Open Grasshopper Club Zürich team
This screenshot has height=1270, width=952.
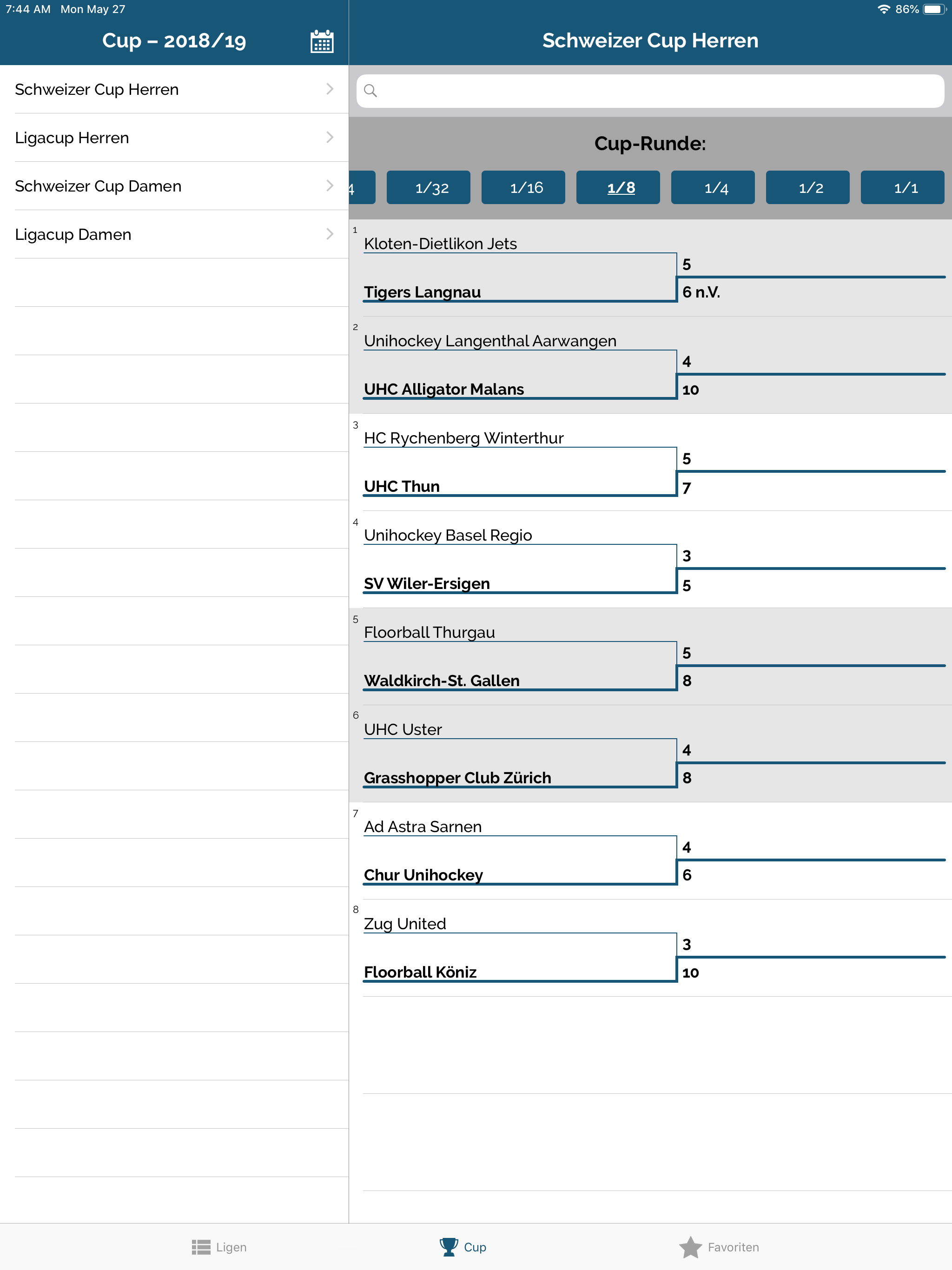[457, 777]
